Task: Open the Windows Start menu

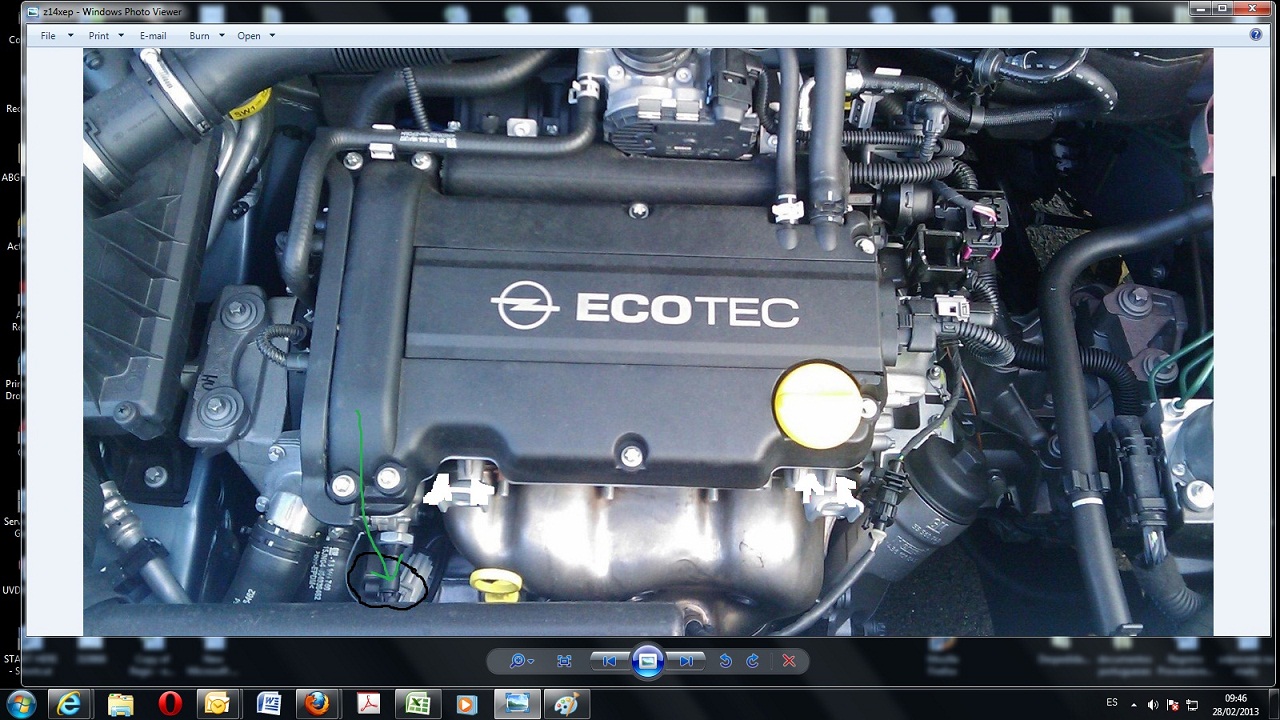Action: point(21,704)
